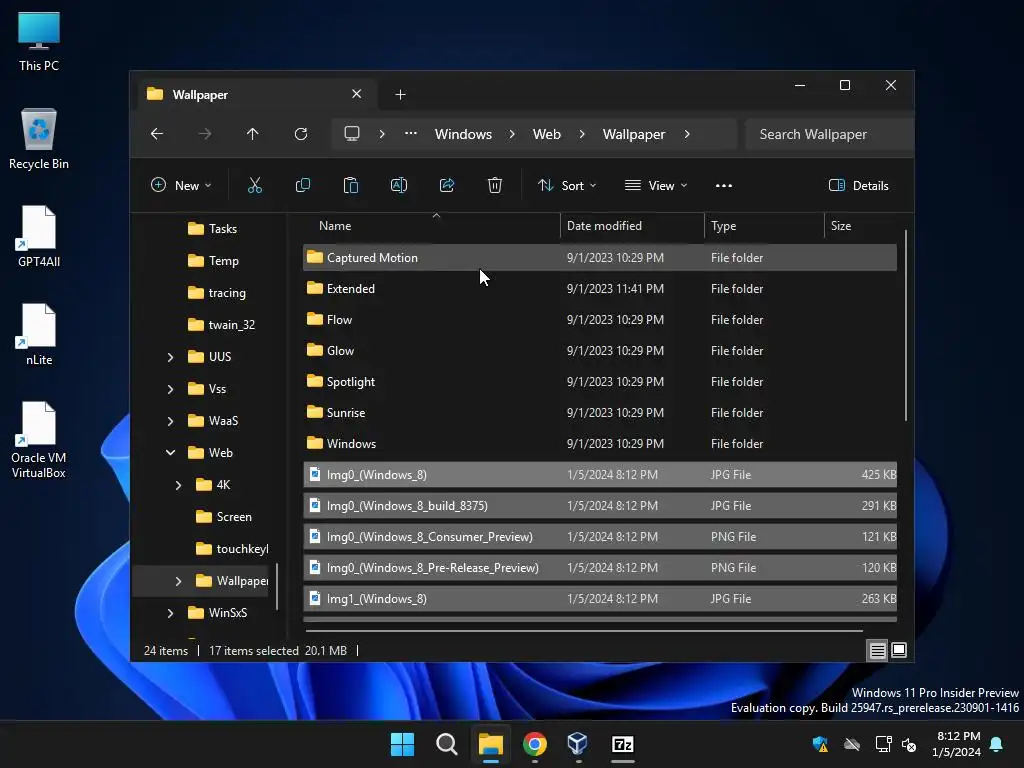Viewport: 1024px width, 768px height.
Task: Expand the UUS folder in tree
Action: 170,357
